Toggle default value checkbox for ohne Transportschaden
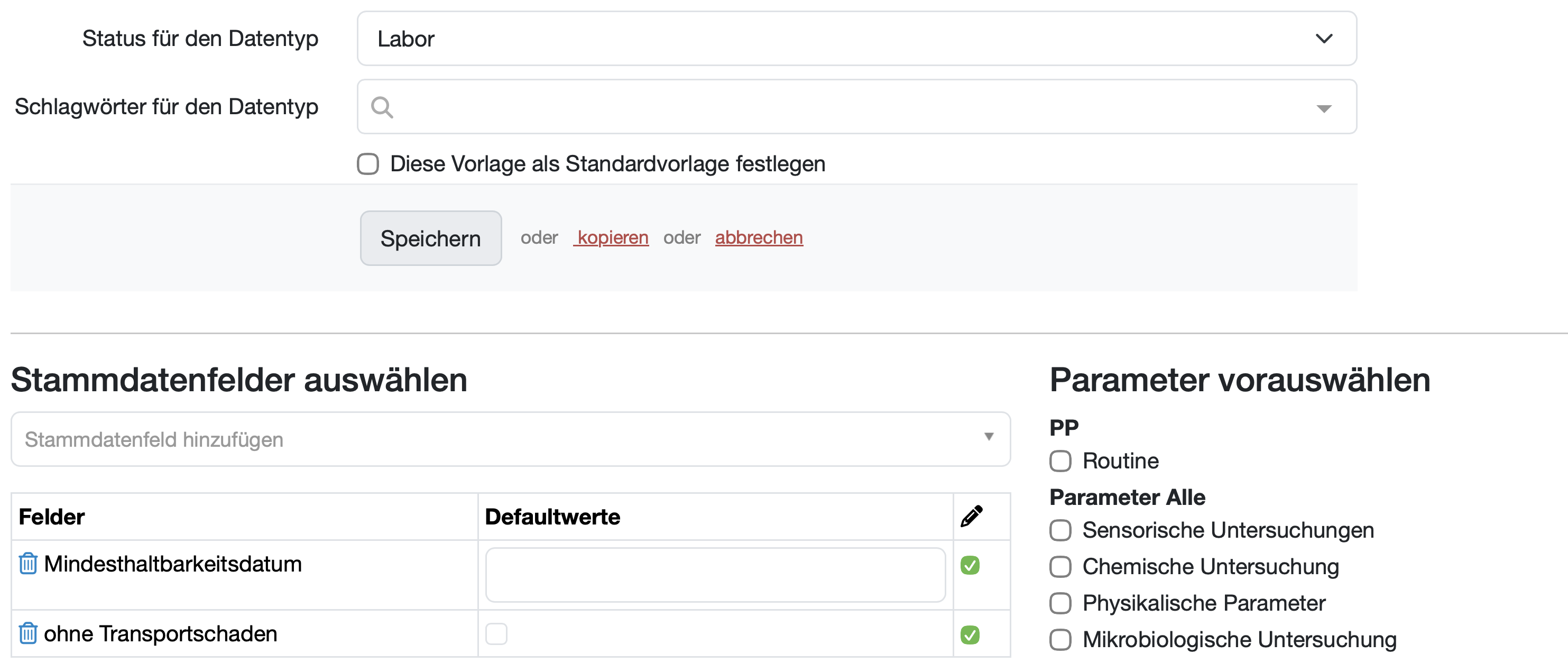Viewport: 1568px width, 663px height. point(496,634)
